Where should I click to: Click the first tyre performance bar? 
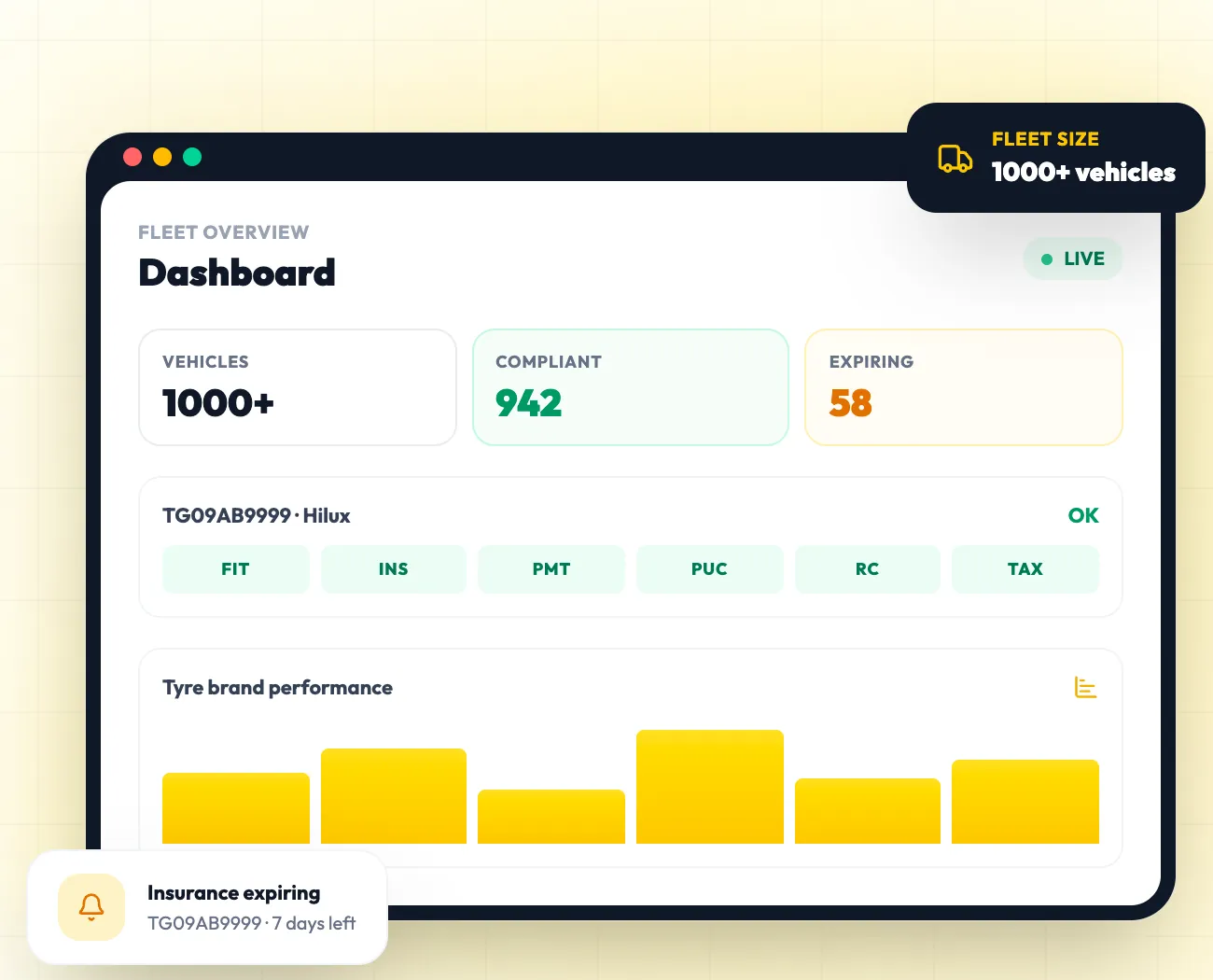pos(236,808)
